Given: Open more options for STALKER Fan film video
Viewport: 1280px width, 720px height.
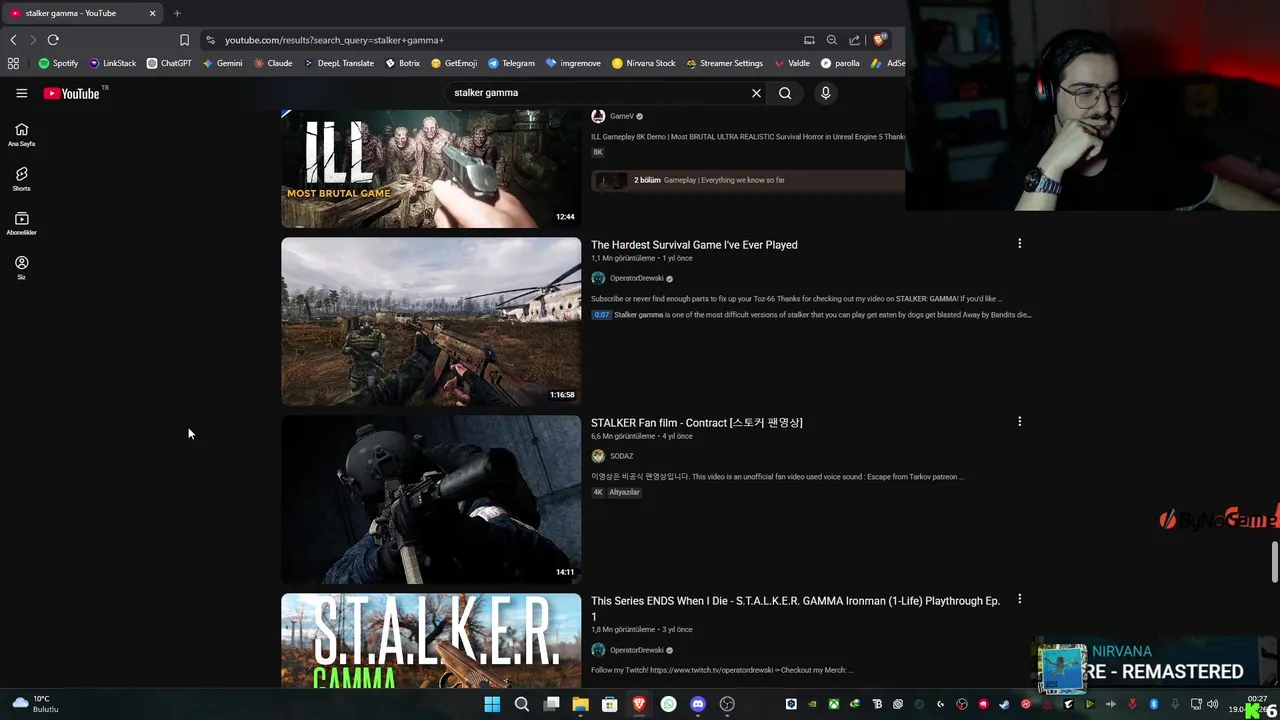Looking at the screenshot, I should [1019, 422].
